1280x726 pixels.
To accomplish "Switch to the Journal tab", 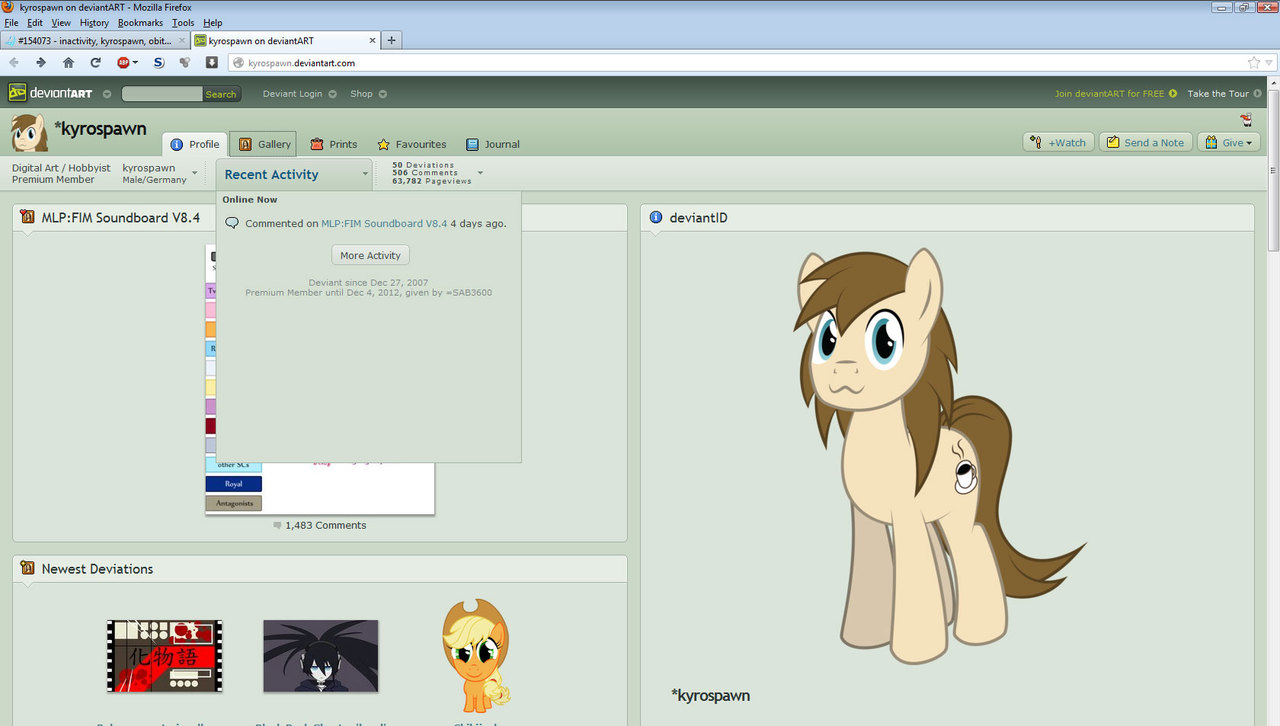I will [492, 144].
